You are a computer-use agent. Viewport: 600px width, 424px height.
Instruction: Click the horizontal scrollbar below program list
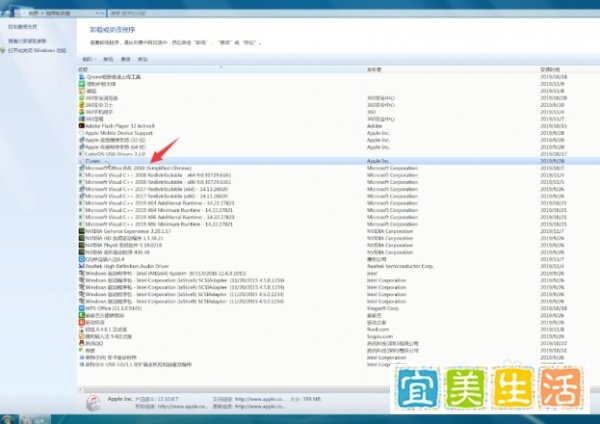pos(236,390)
